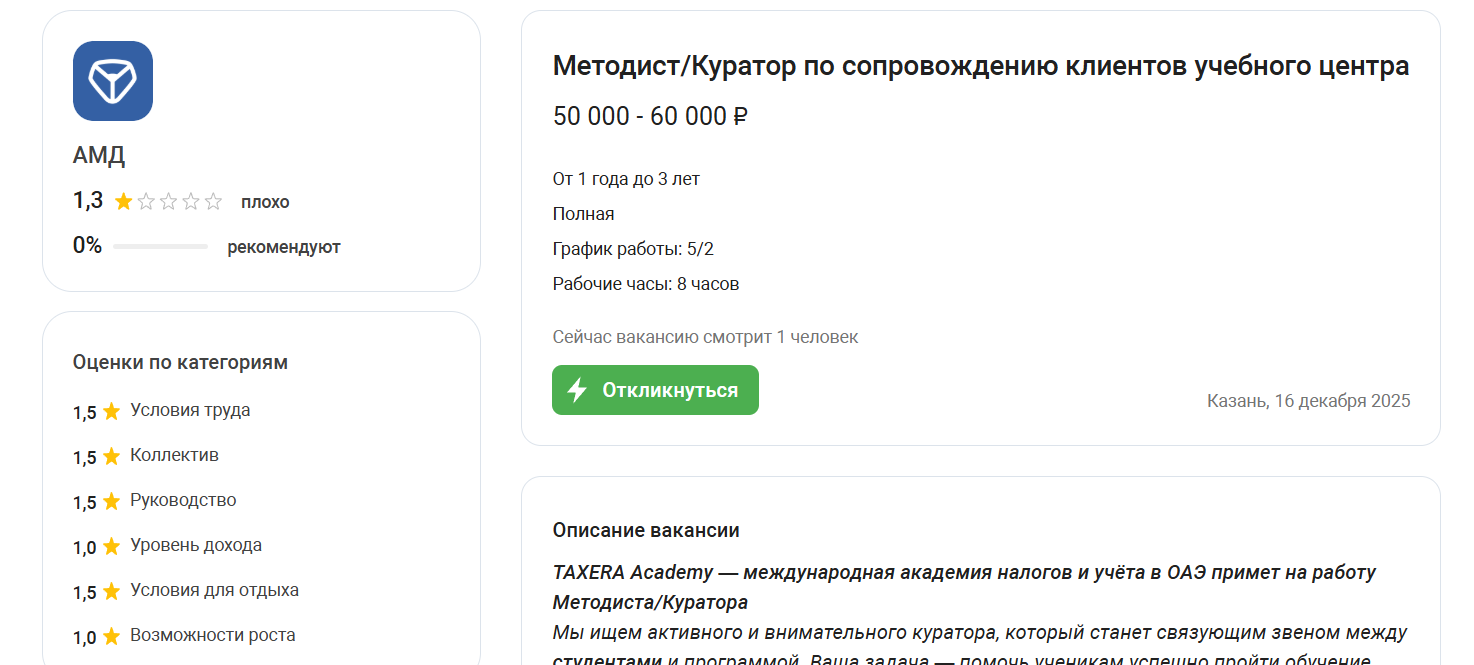Click the star beside "Условия труда"
Screen dimensions: 1474x665
[112, 409]
